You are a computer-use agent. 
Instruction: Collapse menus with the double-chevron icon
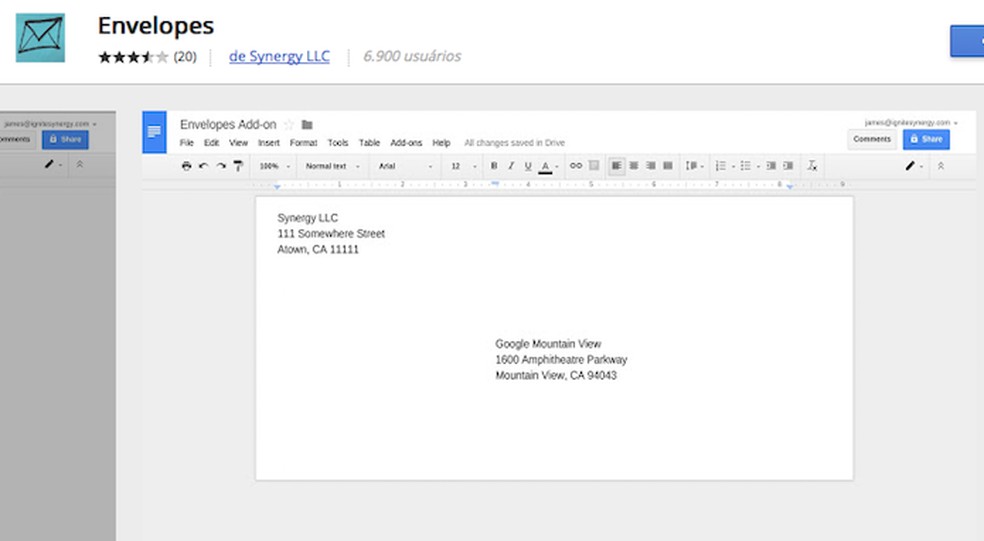941,166
